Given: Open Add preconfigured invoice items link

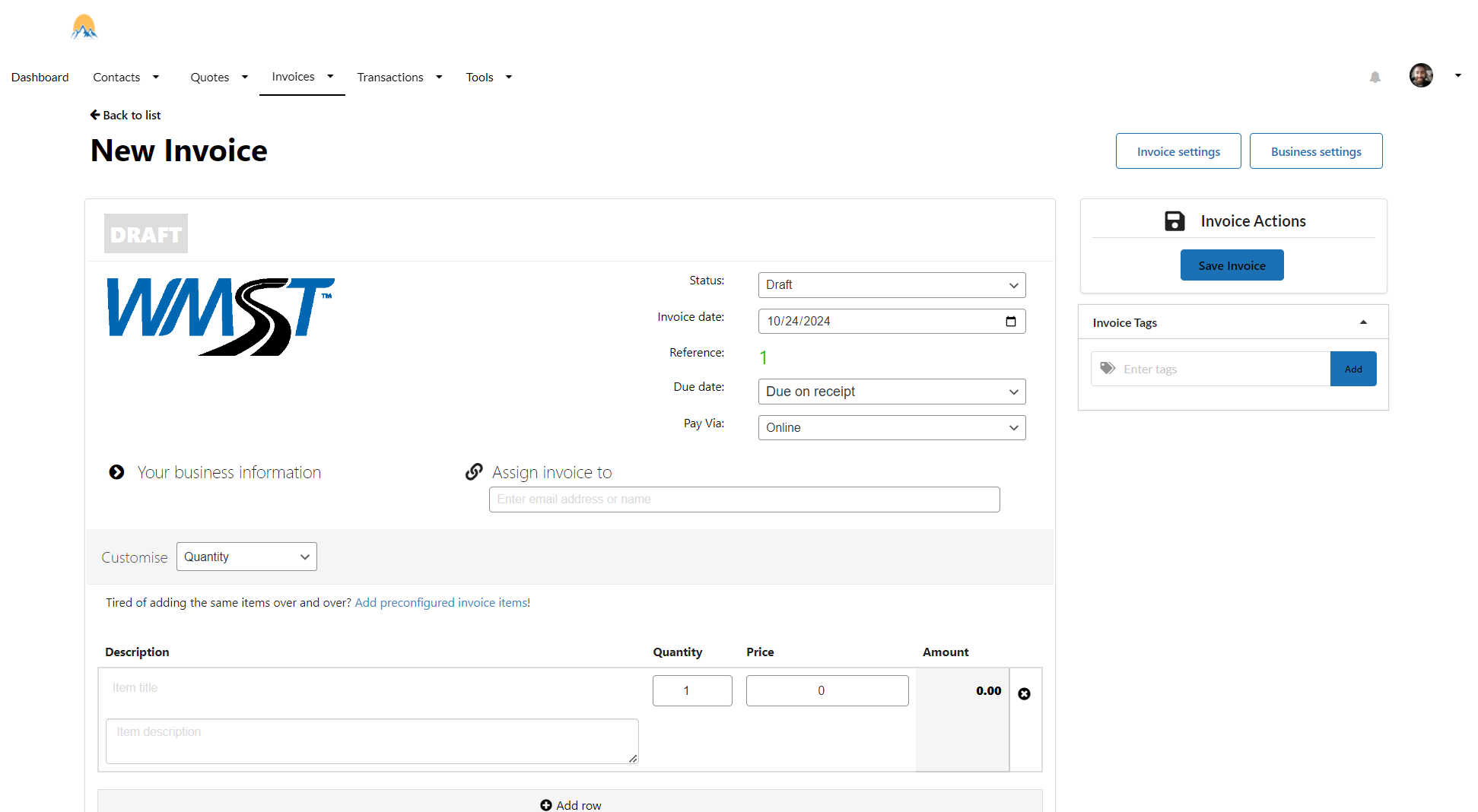Looking at the screenshot, I should tap(441, 602).
